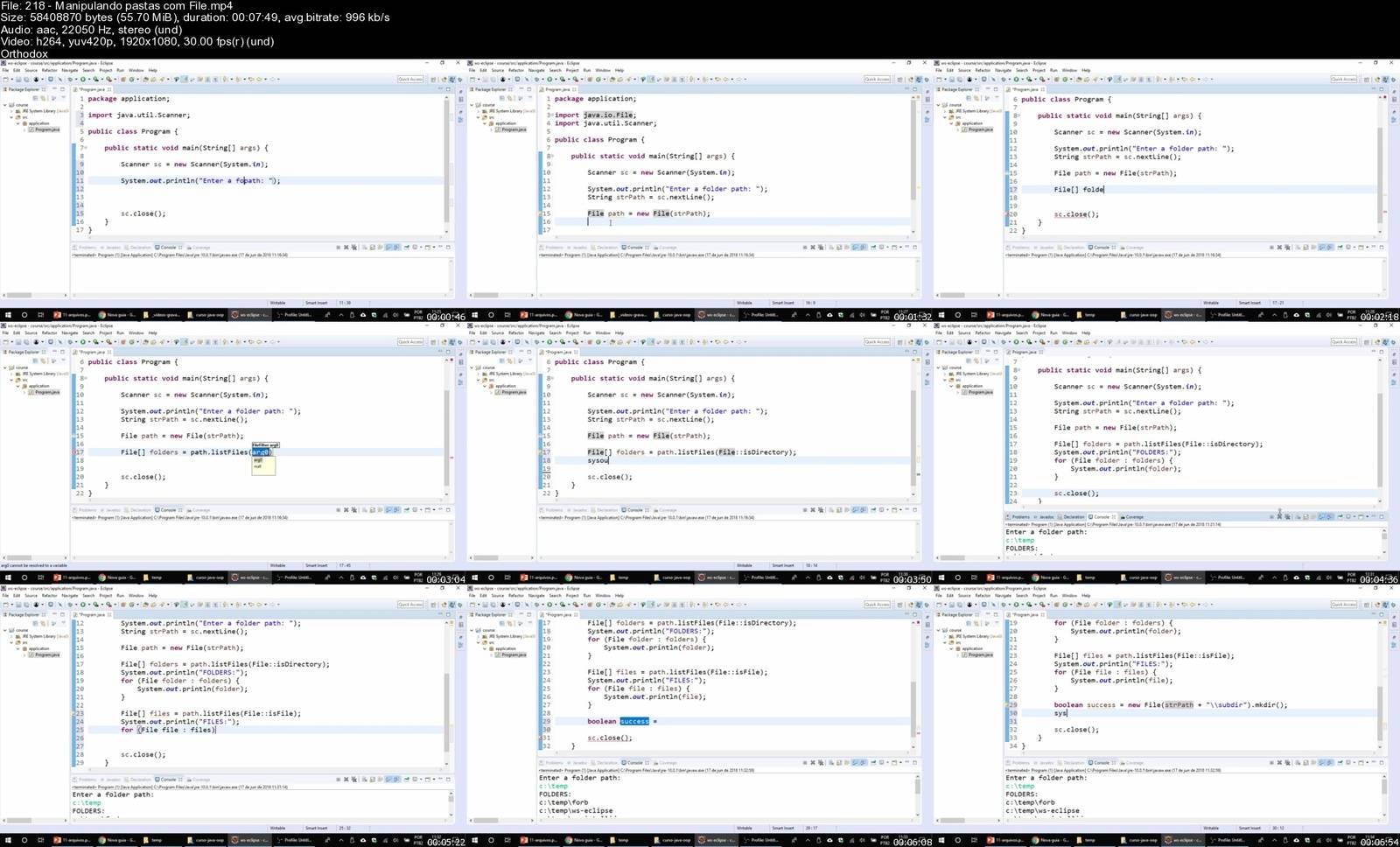Clear the console in the 00:05:22 frame
This screenshot has width=1400, height=847.
click(364, 780)
